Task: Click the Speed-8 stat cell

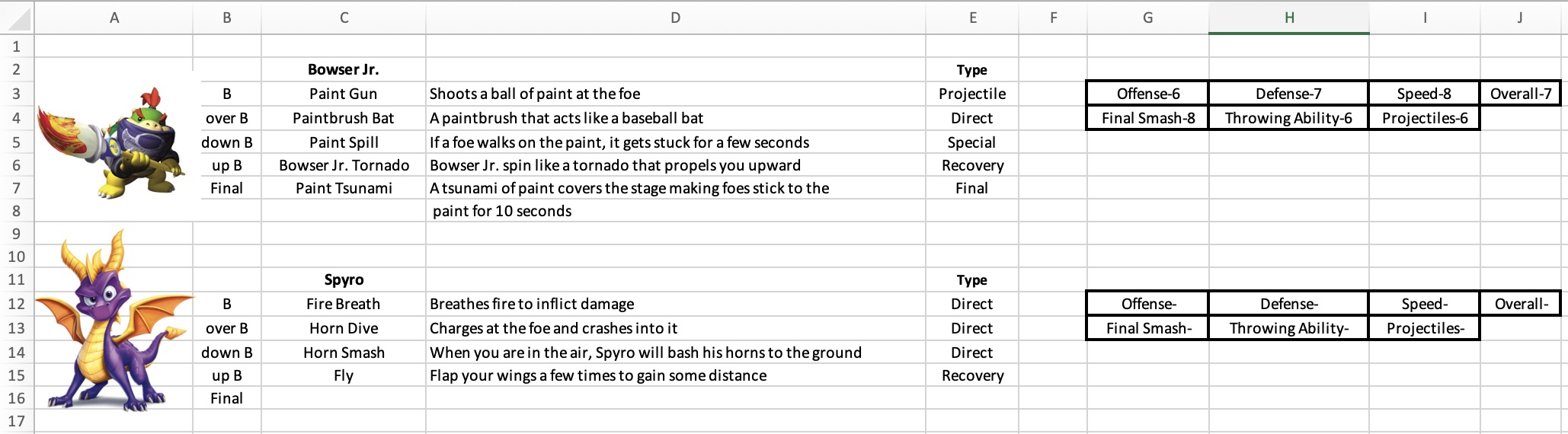Action: click(x=1423, y=94)
